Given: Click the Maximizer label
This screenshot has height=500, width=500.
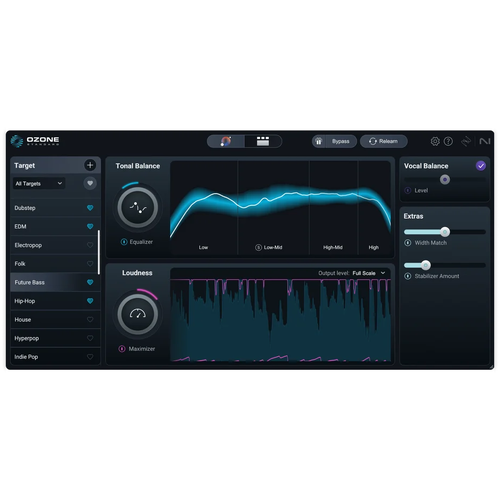Looking at the screenshot, I should coord(142,349).
